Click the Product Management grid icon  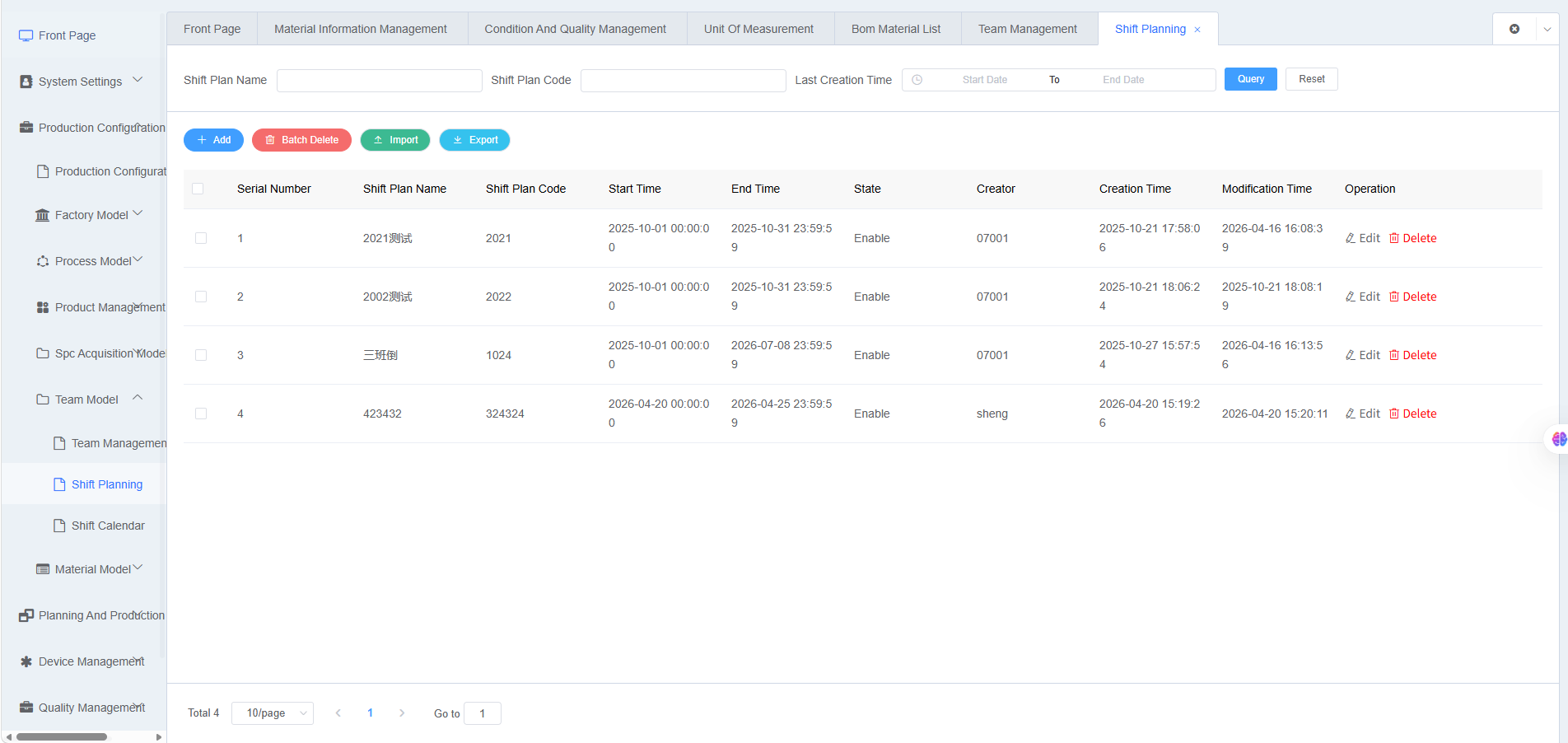click(42, 307)
